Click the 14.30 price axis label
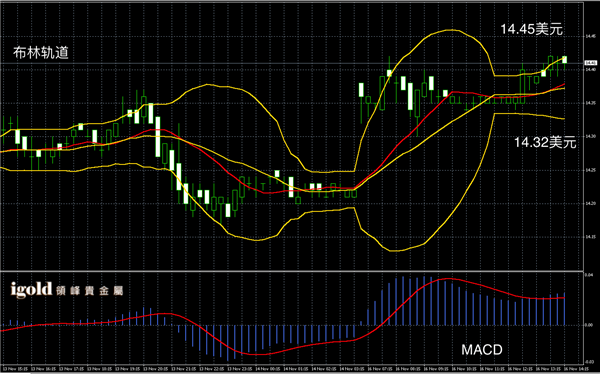The image size is (600, 374). point(590,136)
